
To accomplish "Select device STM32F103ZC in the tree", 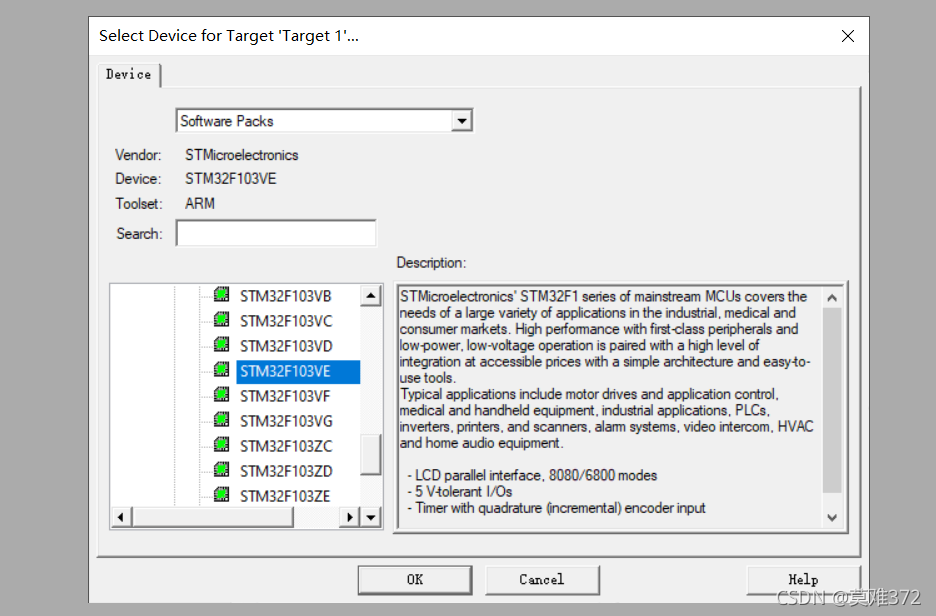I will click(286, 446).
